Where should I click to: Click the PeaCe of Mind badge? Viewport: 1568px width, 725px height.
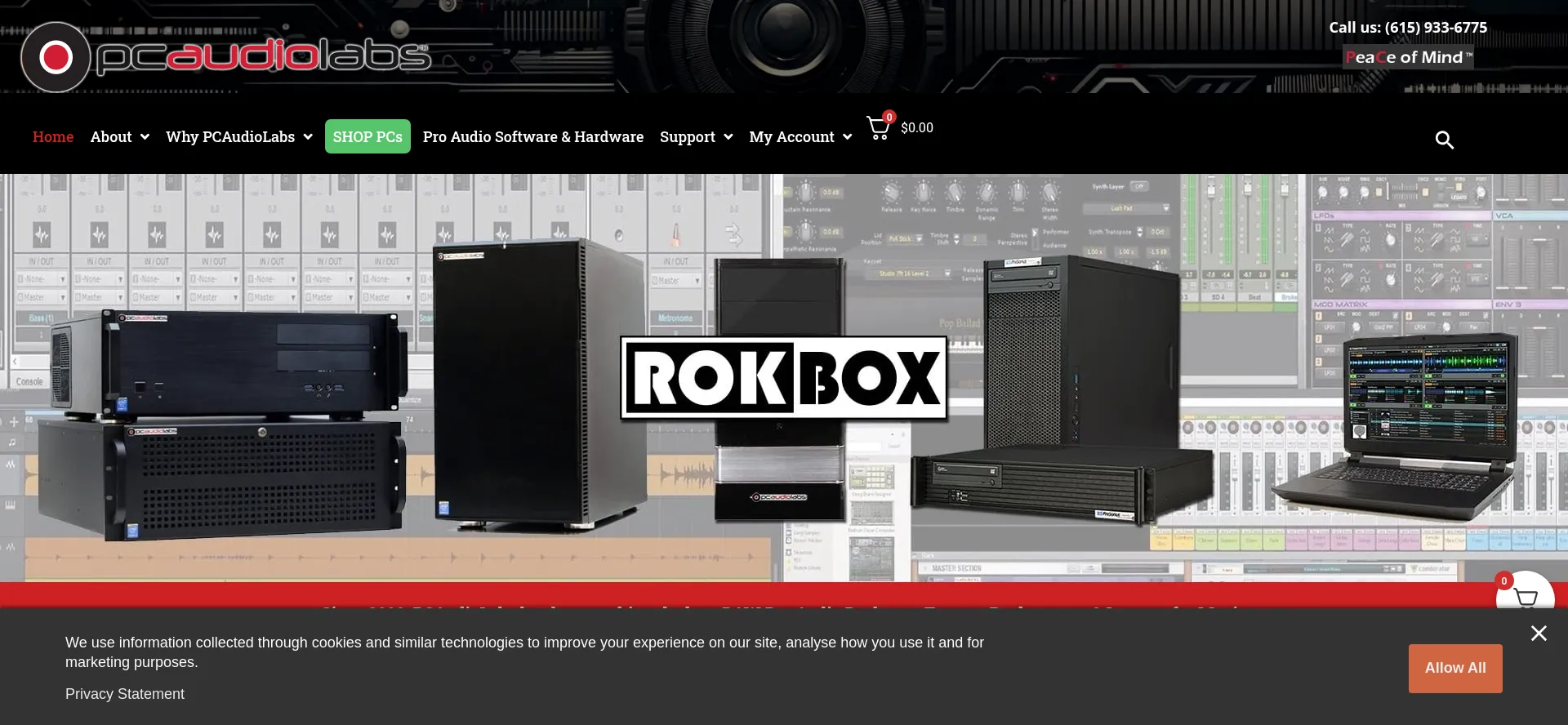[1408, 57]
